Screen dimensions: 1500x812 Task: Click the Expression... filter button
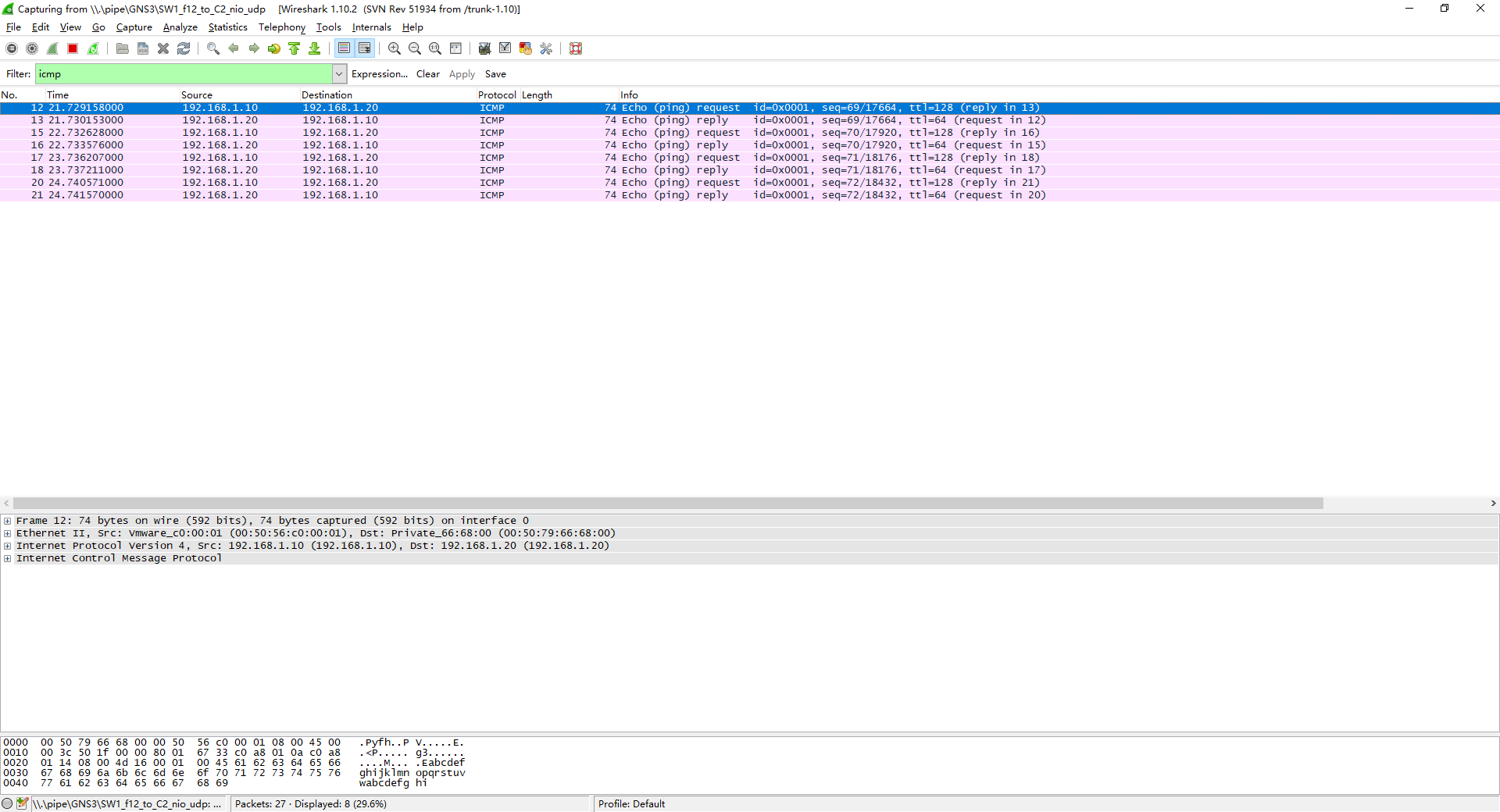(380, 74)
